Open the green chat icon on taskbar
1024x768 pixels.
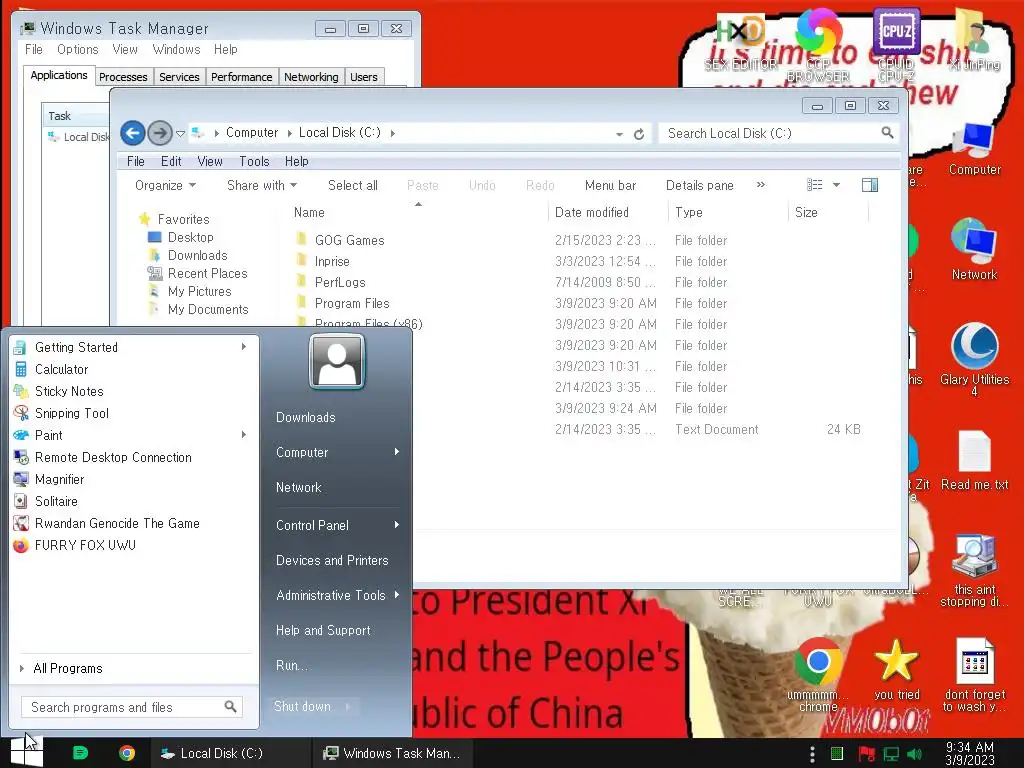80,753
